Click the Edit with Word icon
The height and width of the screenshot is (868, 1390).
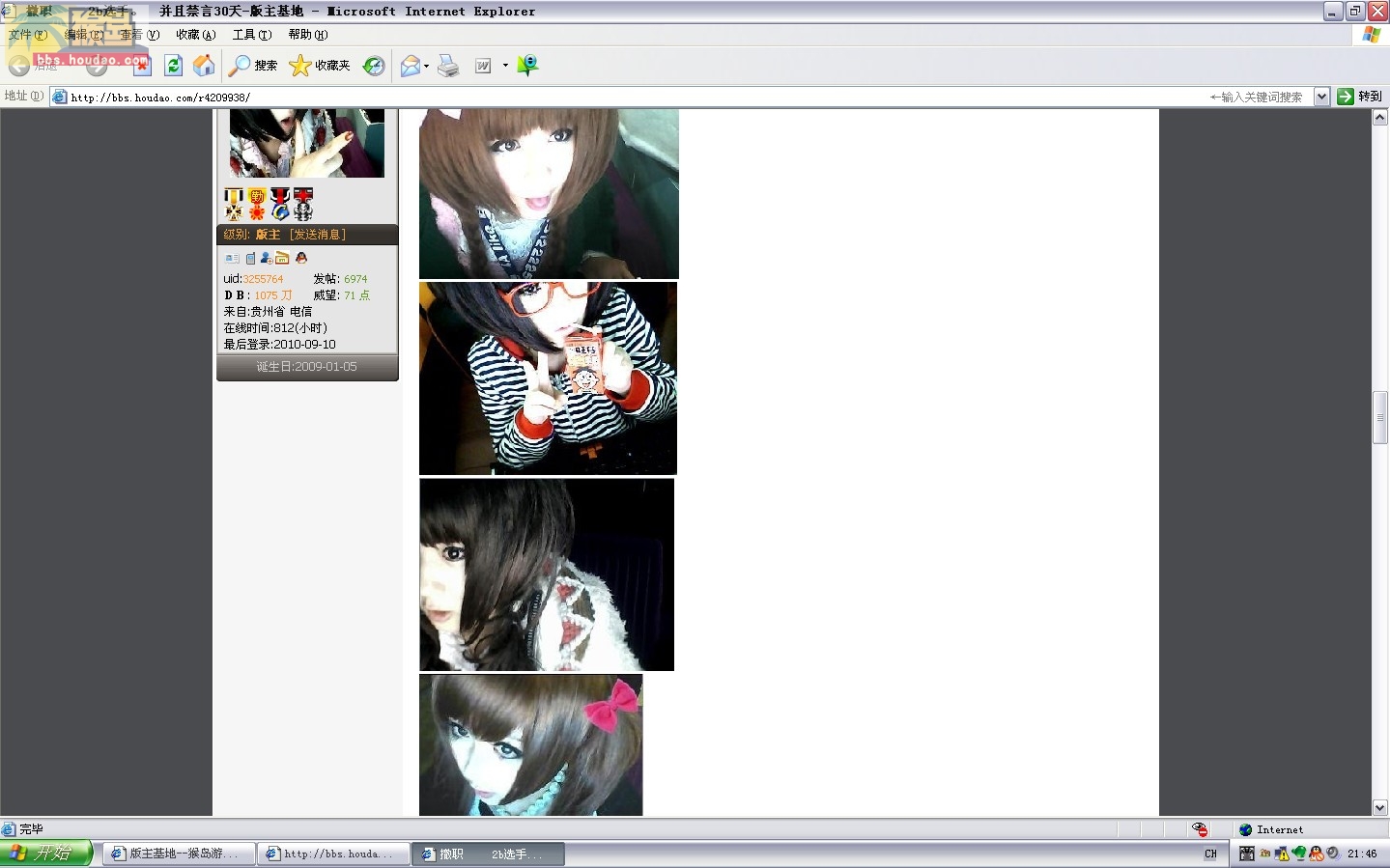click(483, 66)
